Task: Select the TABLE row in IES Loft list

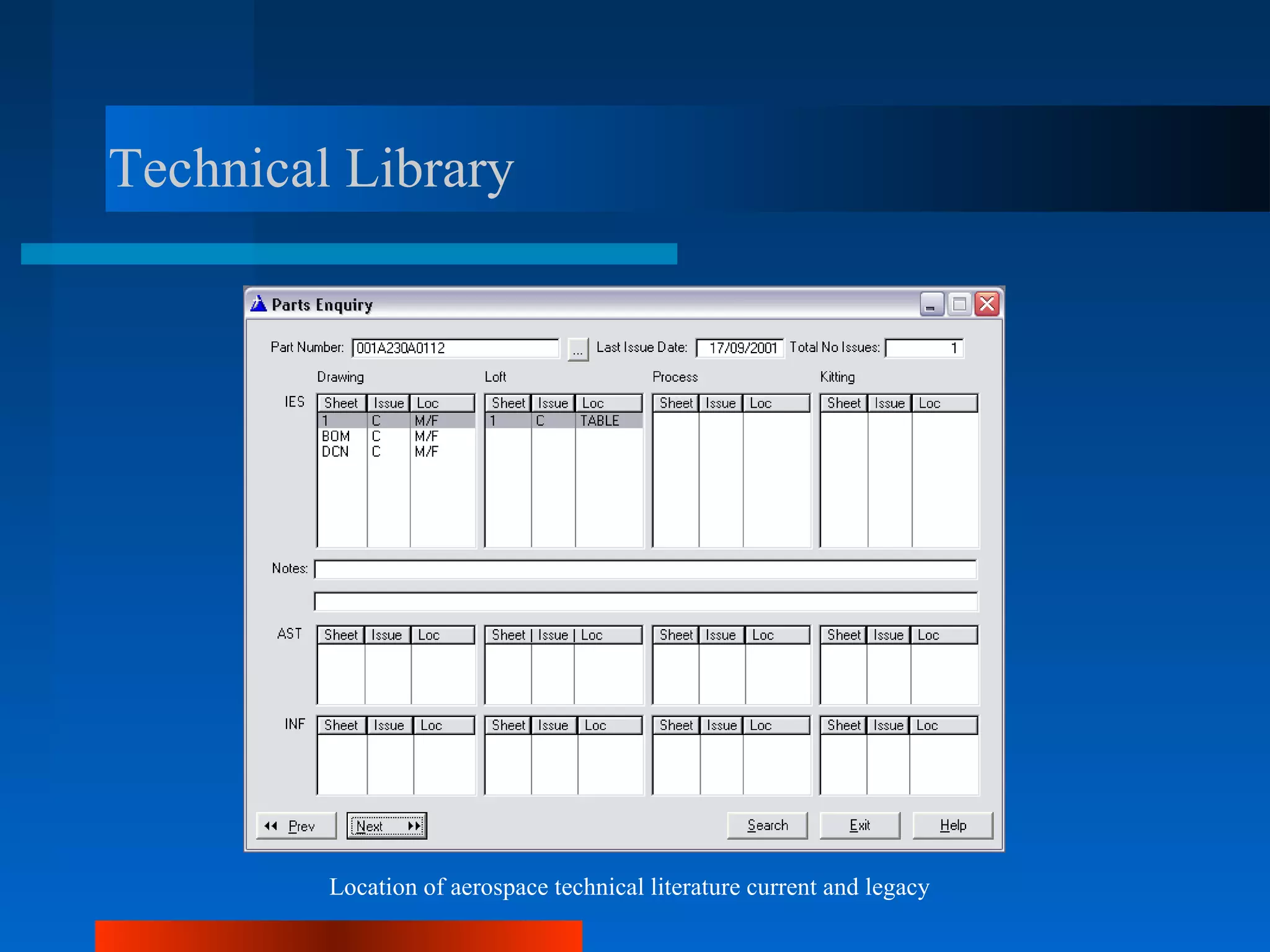Action: 564,420
